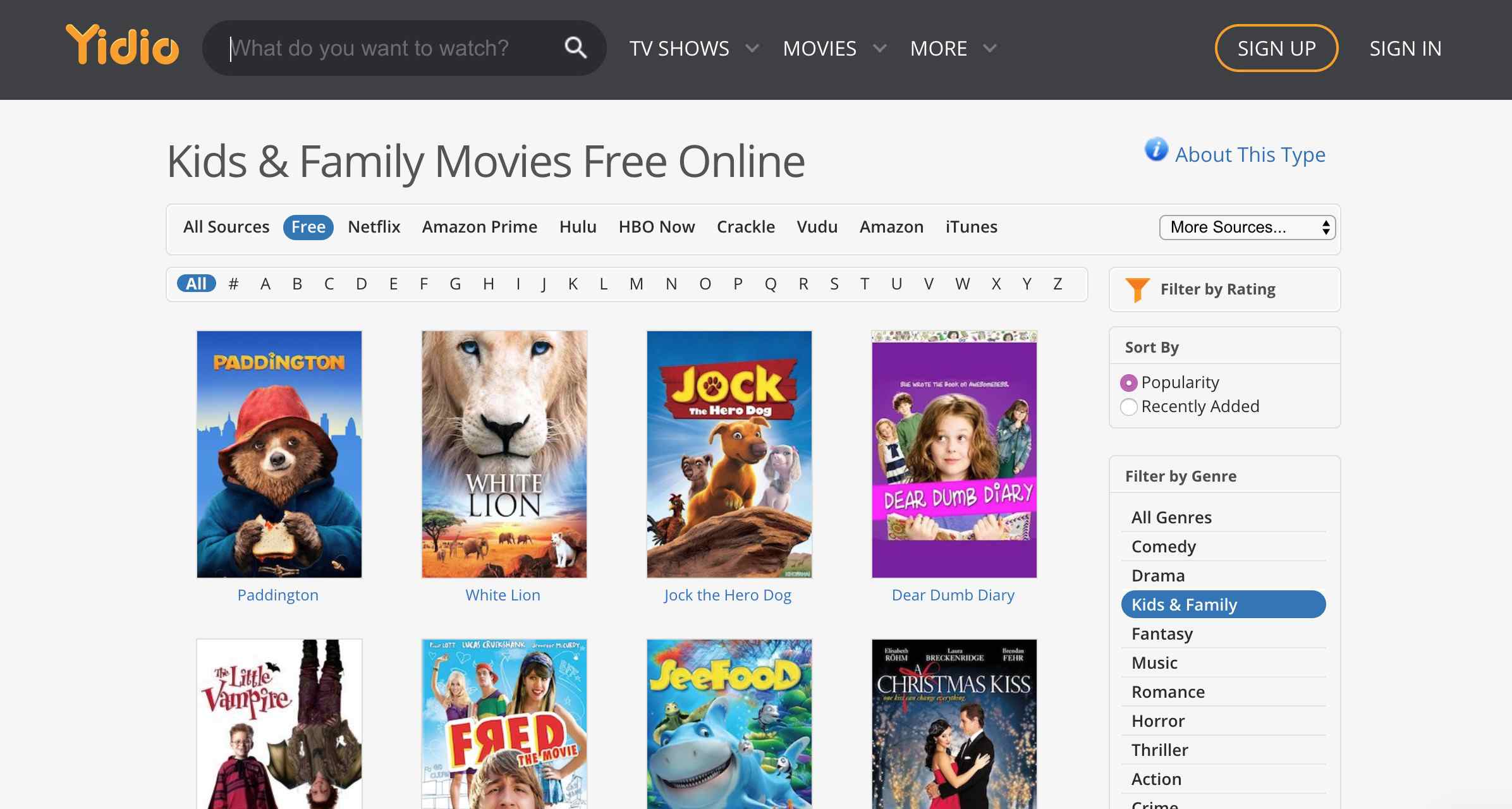The height and width of the screenshot is (809, 1512).
Task: Select the Free source tab
Action: click(x=308, y=227)
